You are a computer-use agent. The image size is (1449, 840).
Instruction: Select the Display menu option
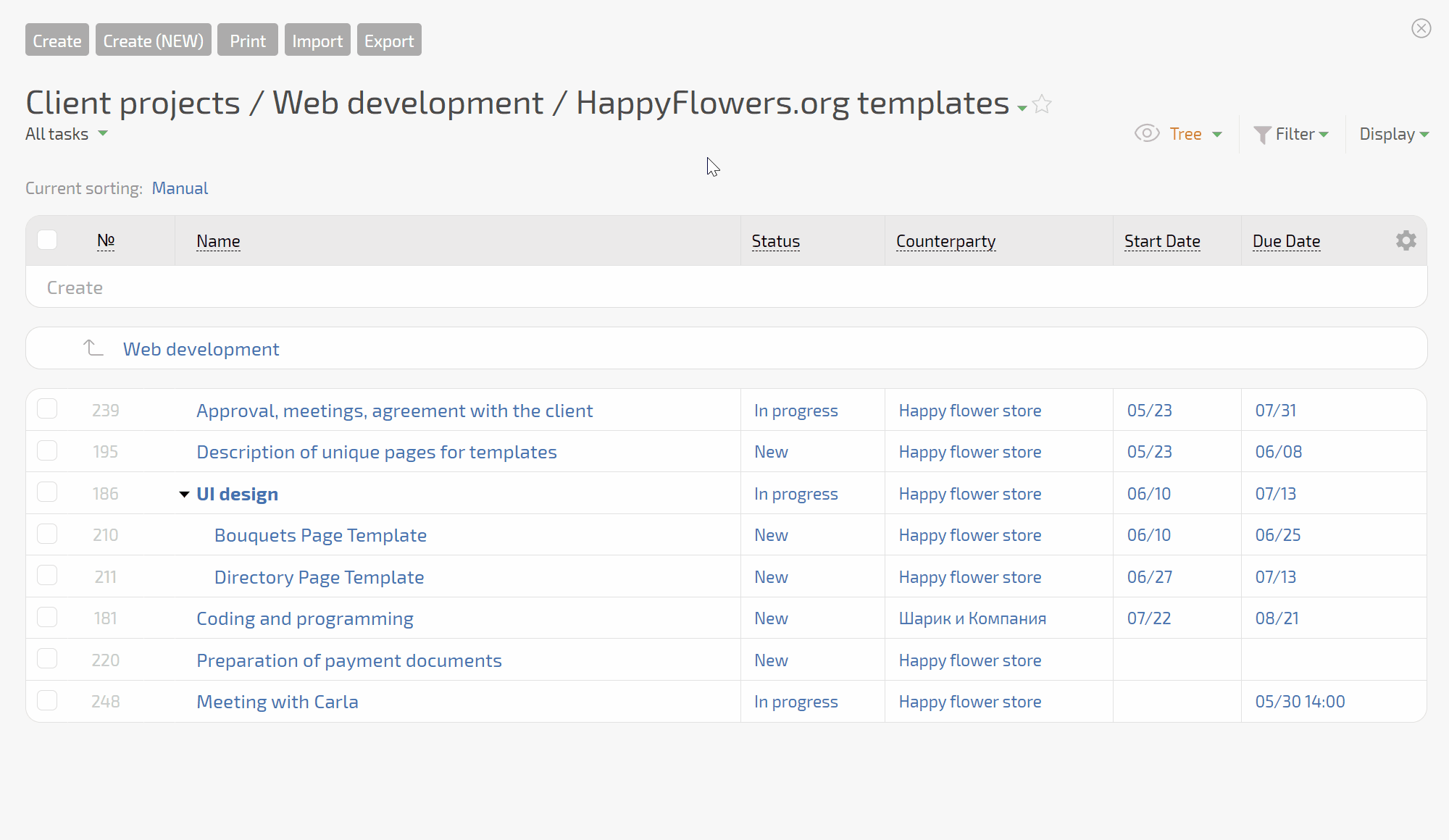[x=1395, y=133]
